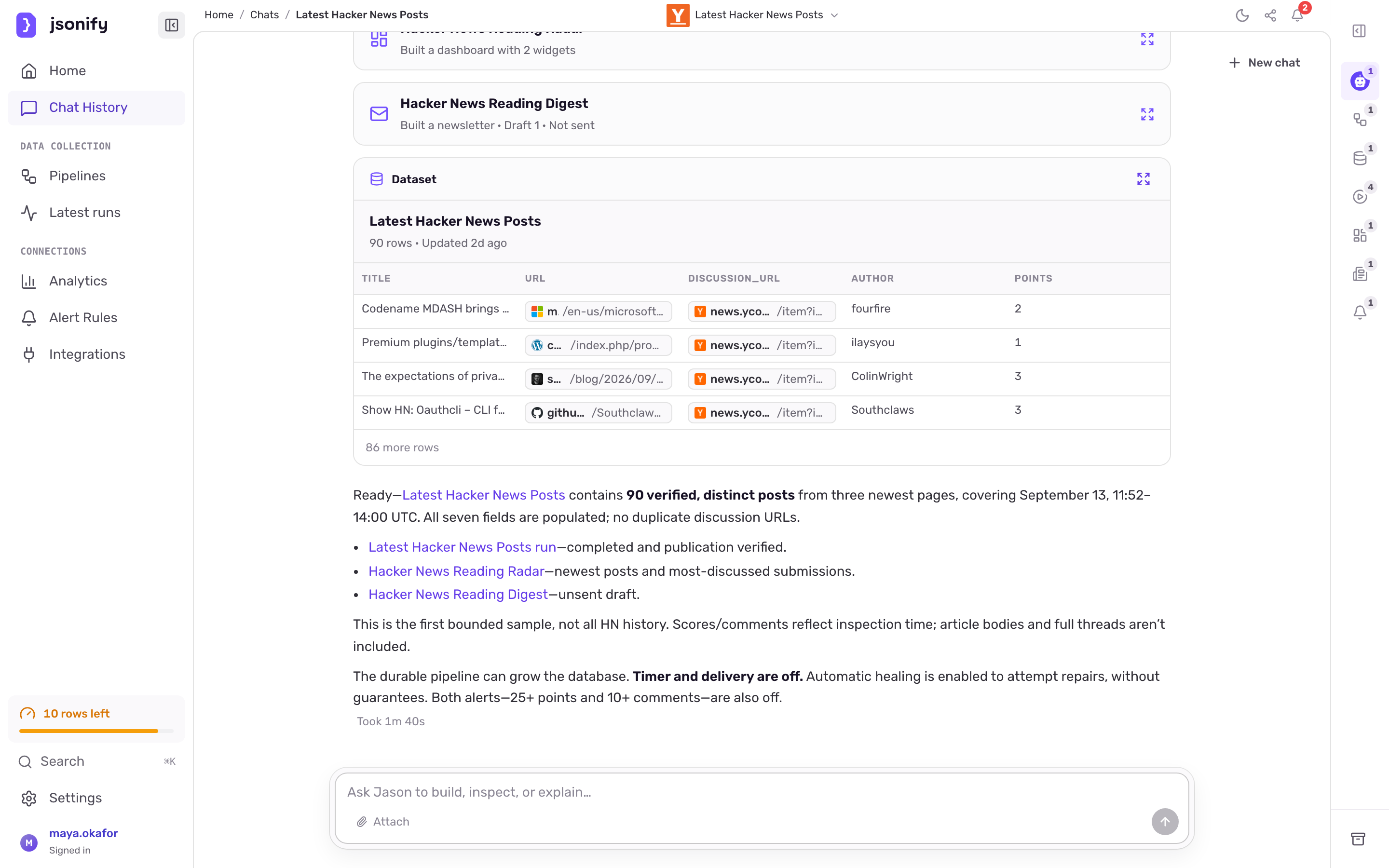Click the Y Combinator logo in header
The image size is (1389, 868).
coord(678,15)
